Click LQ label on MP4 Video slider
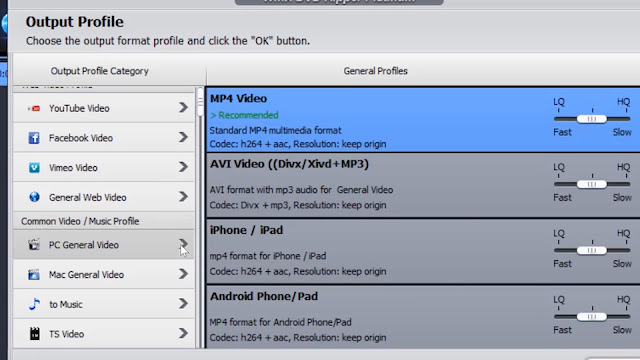This screenshot has width=640, height=360. pyautogui.click(x=559, y=102)
